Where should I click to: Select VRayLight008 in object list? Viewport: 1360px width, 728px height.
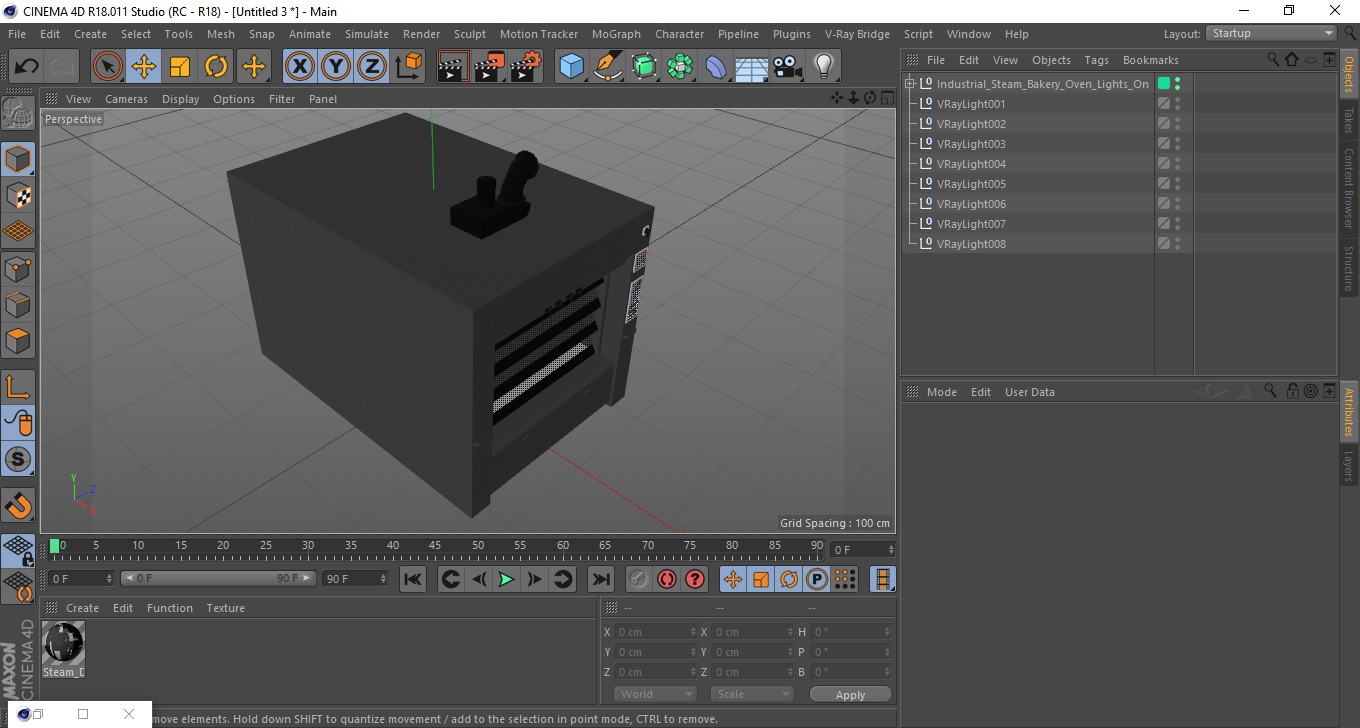pyautogui.click(x=970, y=244)
